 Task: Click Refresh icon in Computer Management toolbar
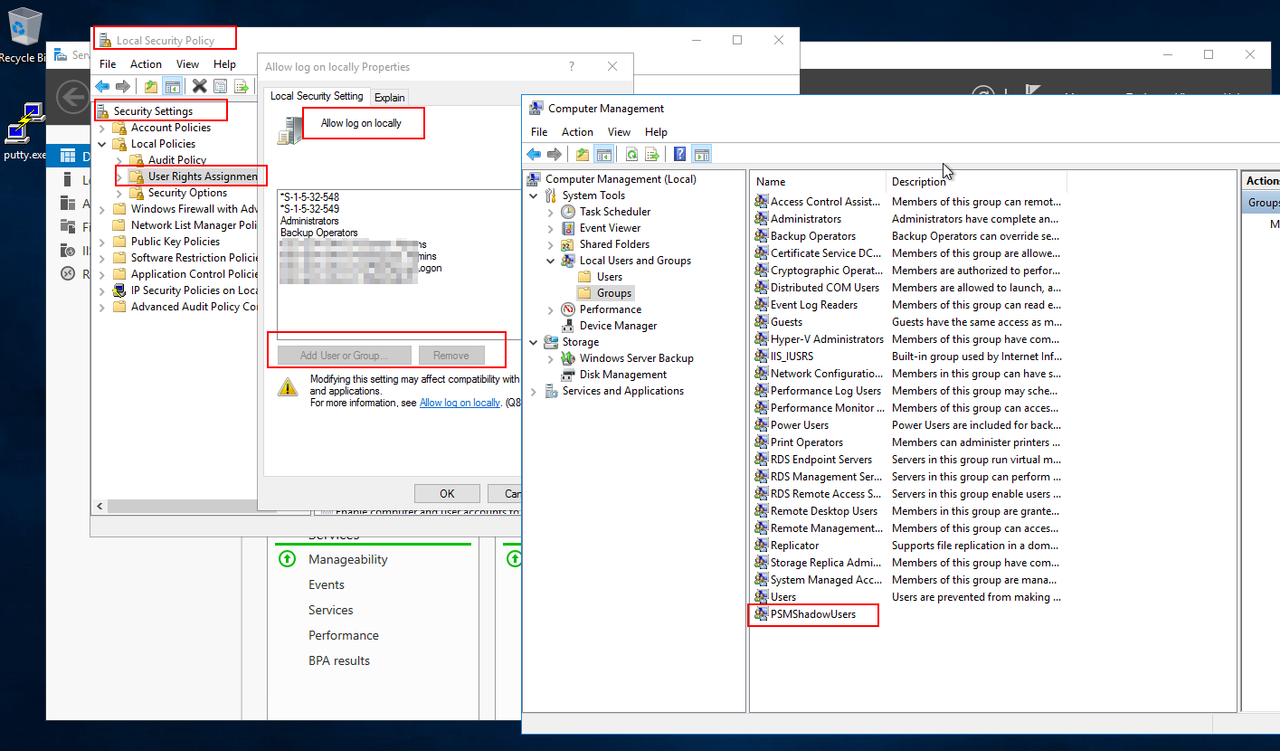tap(632, 154)
